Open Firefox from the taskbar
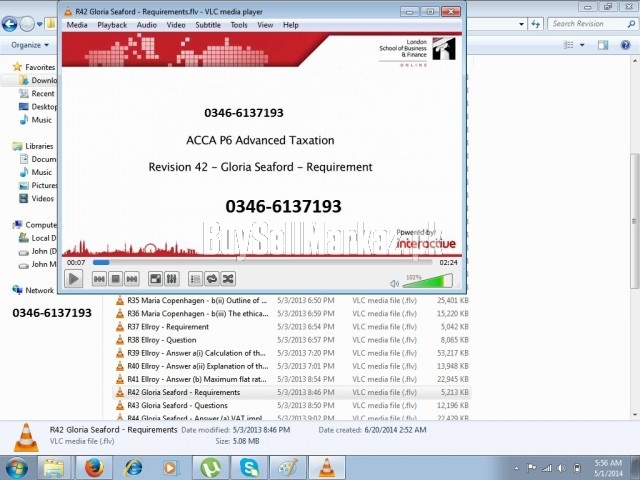 tap(93, 467)
